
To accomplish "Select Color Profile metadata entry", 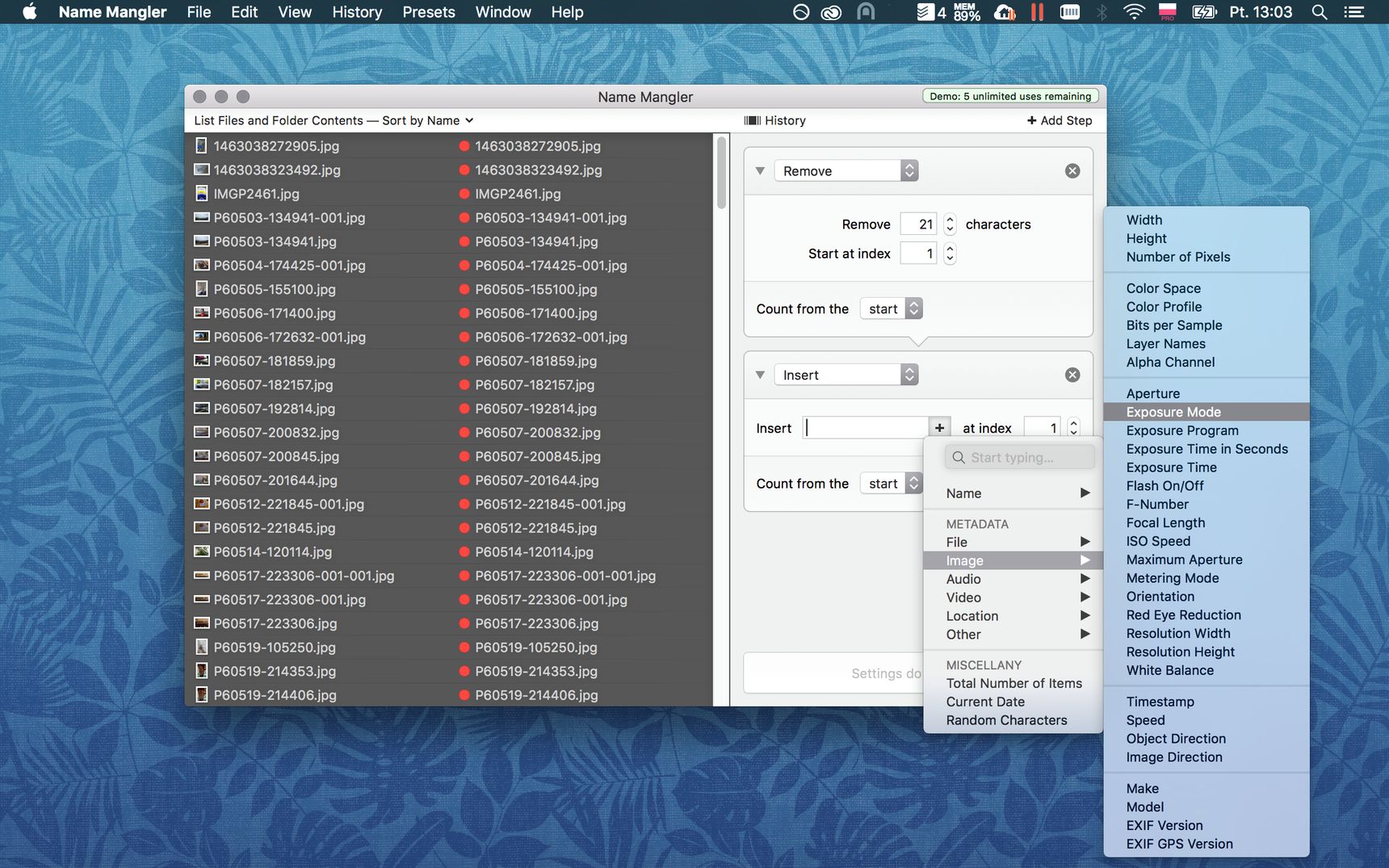I will (1206, 307).
